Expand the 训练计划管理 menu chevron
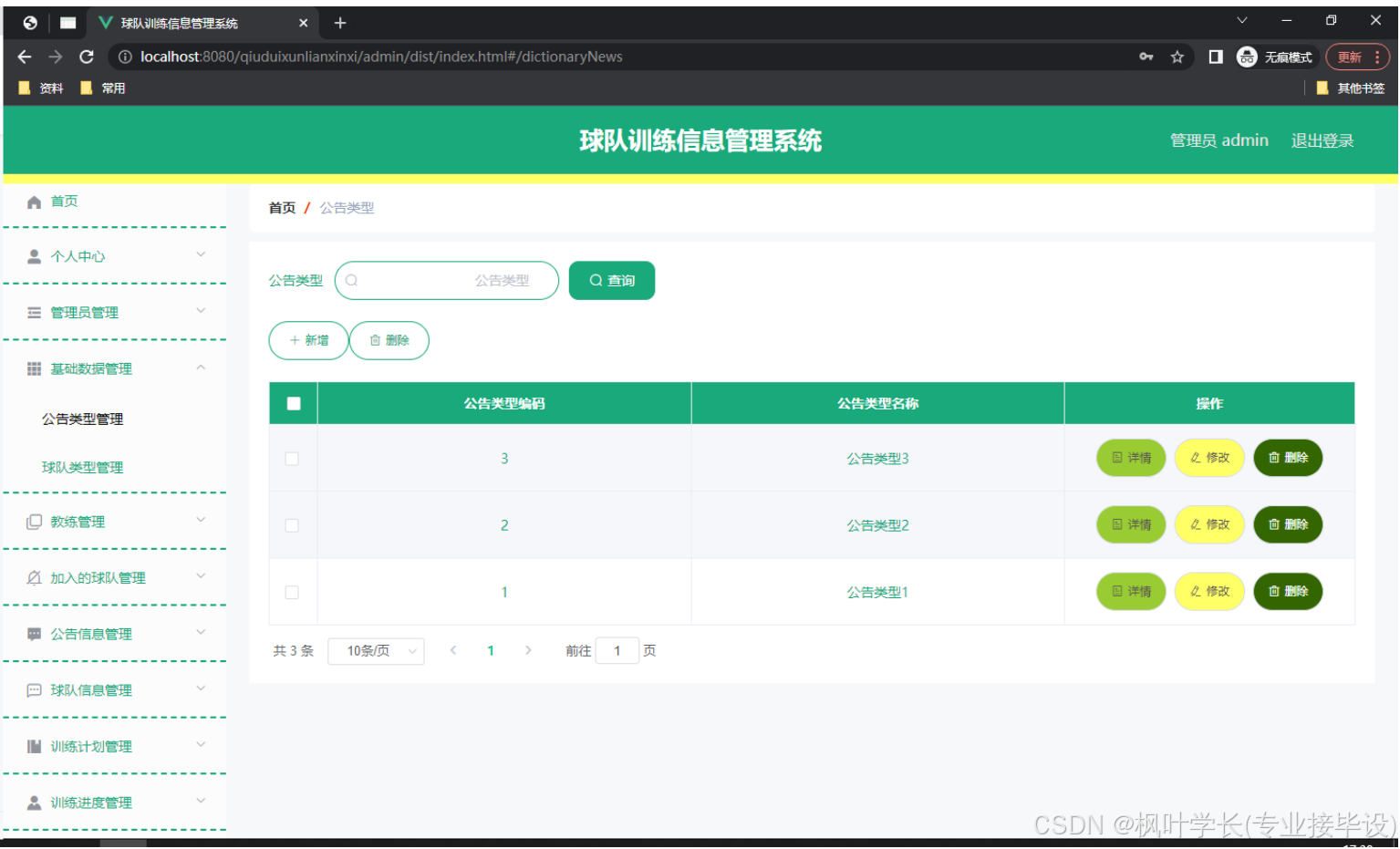This screenshot has width=1400, height=849. click(x=201, y=745)
